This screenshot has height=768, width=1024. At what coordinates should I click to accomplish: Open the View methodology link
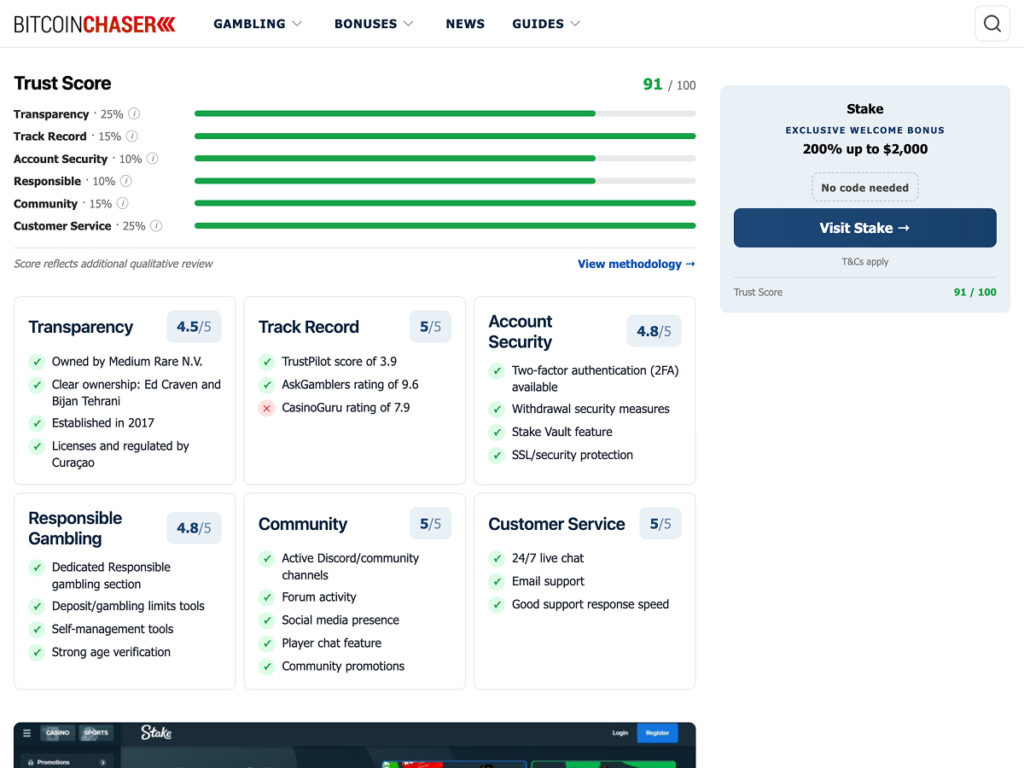coord(636,264)
